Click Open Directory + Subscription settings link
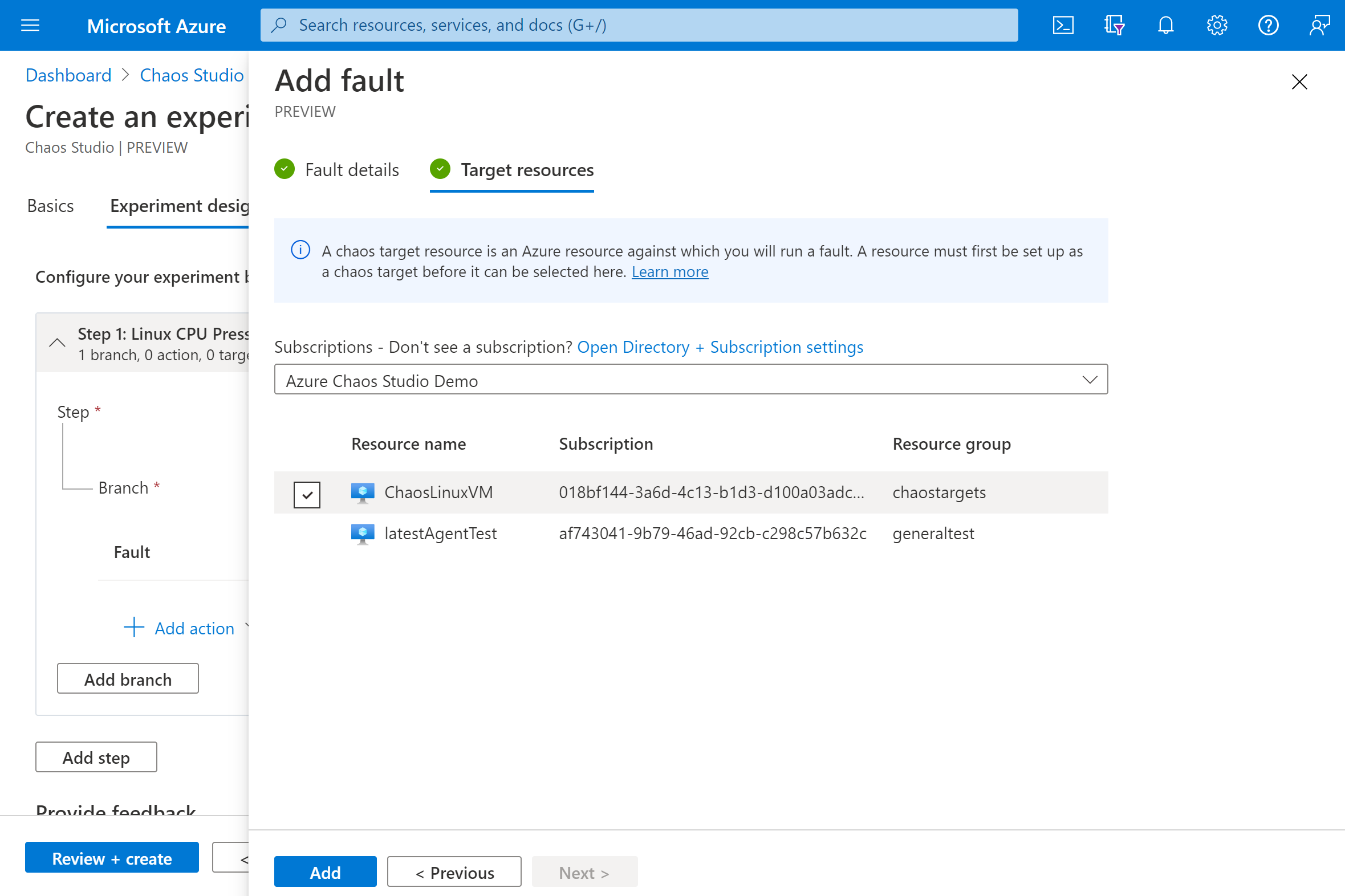 click(720, 347)
